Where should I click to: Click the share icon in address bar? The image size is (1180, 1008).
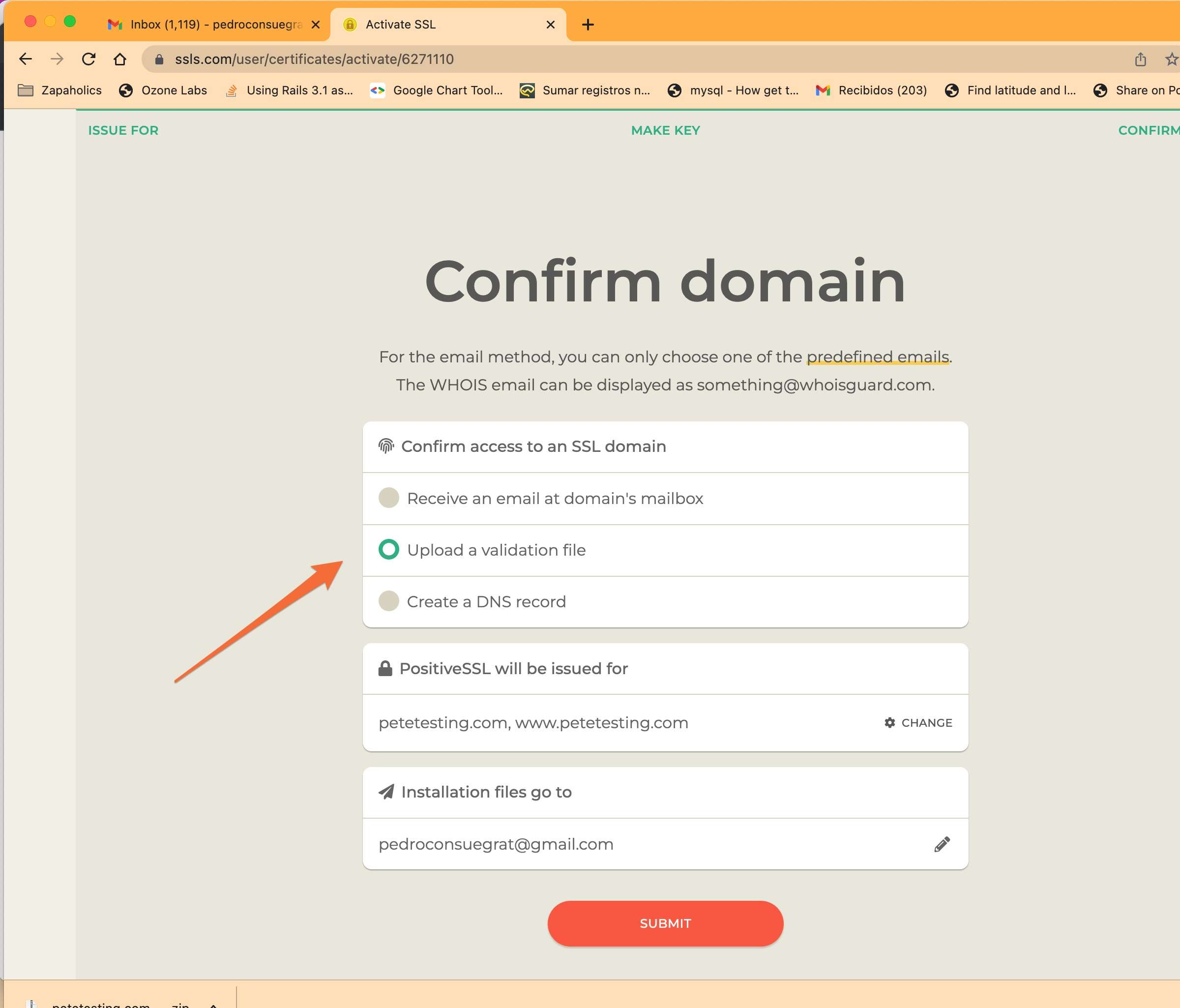[1140, 59]
